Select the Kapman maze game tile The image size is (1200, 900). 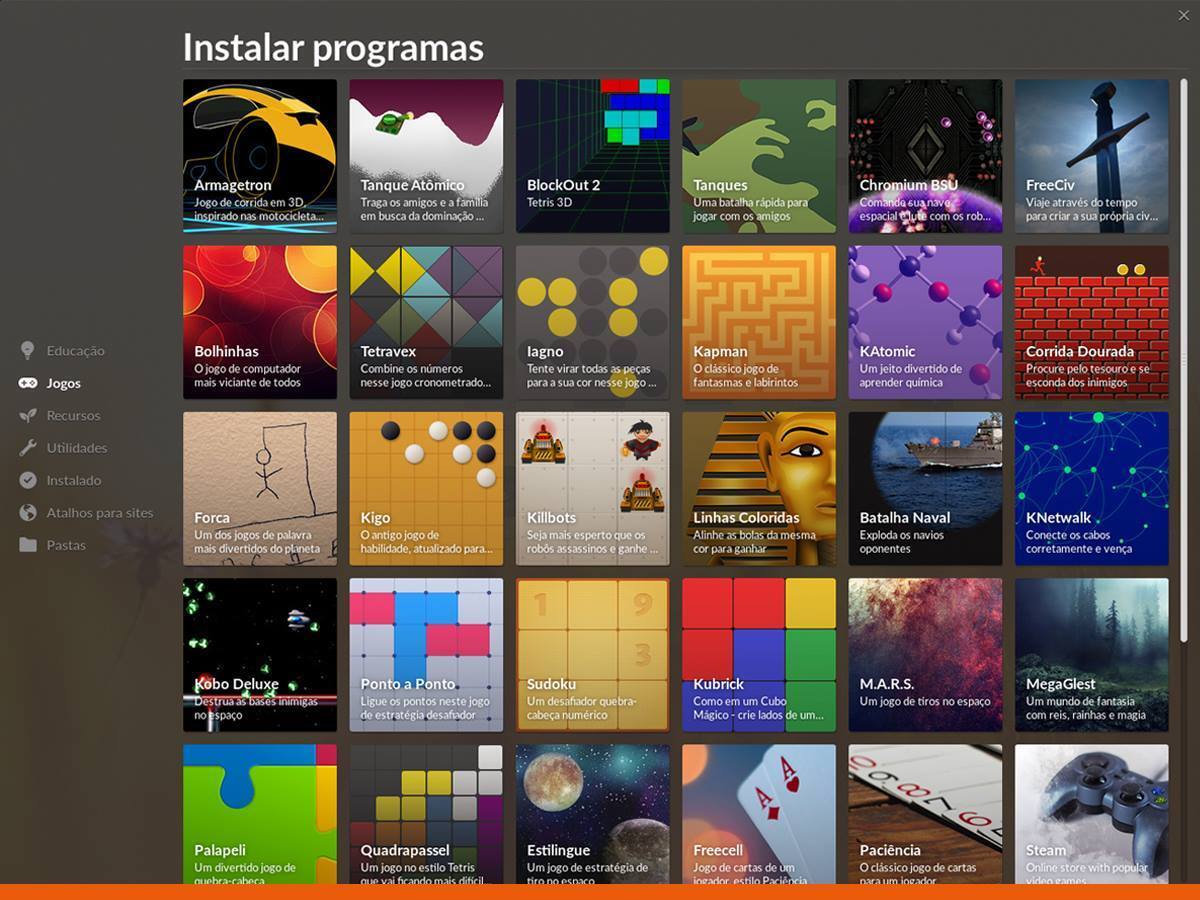point(759,322)
